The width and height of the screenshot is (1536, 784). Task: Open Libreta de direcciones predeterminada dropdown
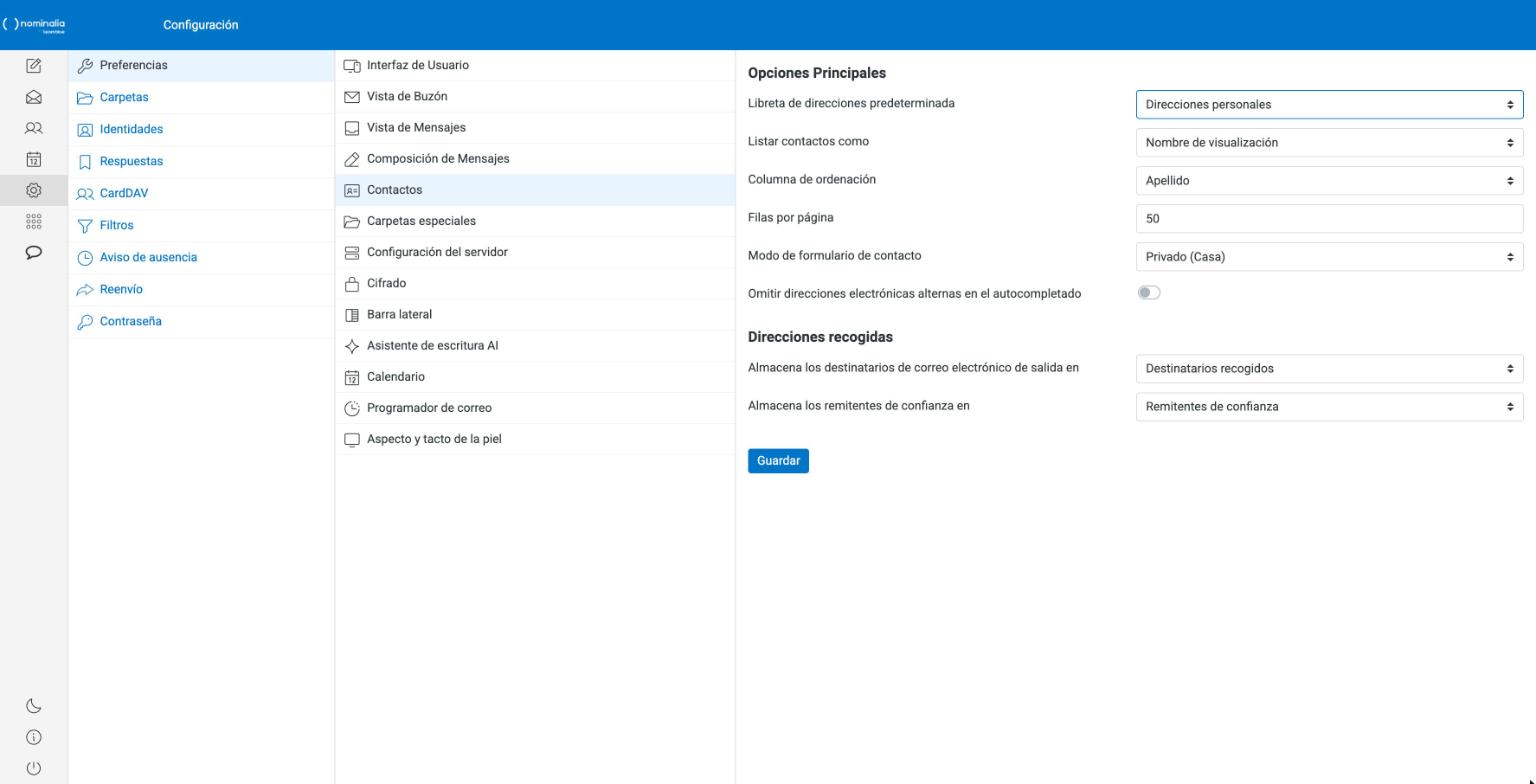pos(1329,104)
